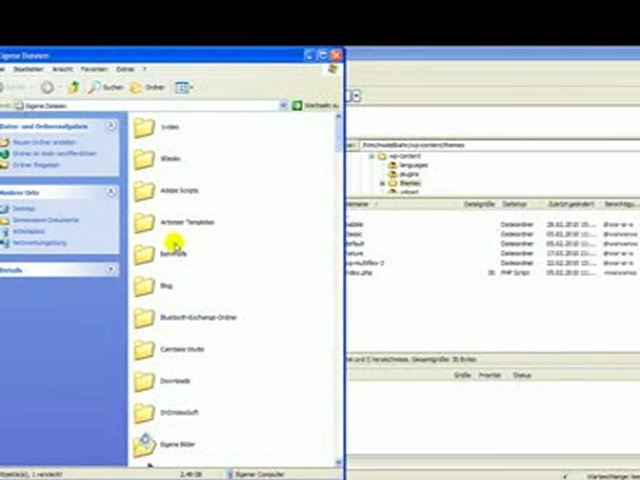The image size is (640, 480).
Task: Select the Adobe Scripts folder icon
Action: click(145, 190)
